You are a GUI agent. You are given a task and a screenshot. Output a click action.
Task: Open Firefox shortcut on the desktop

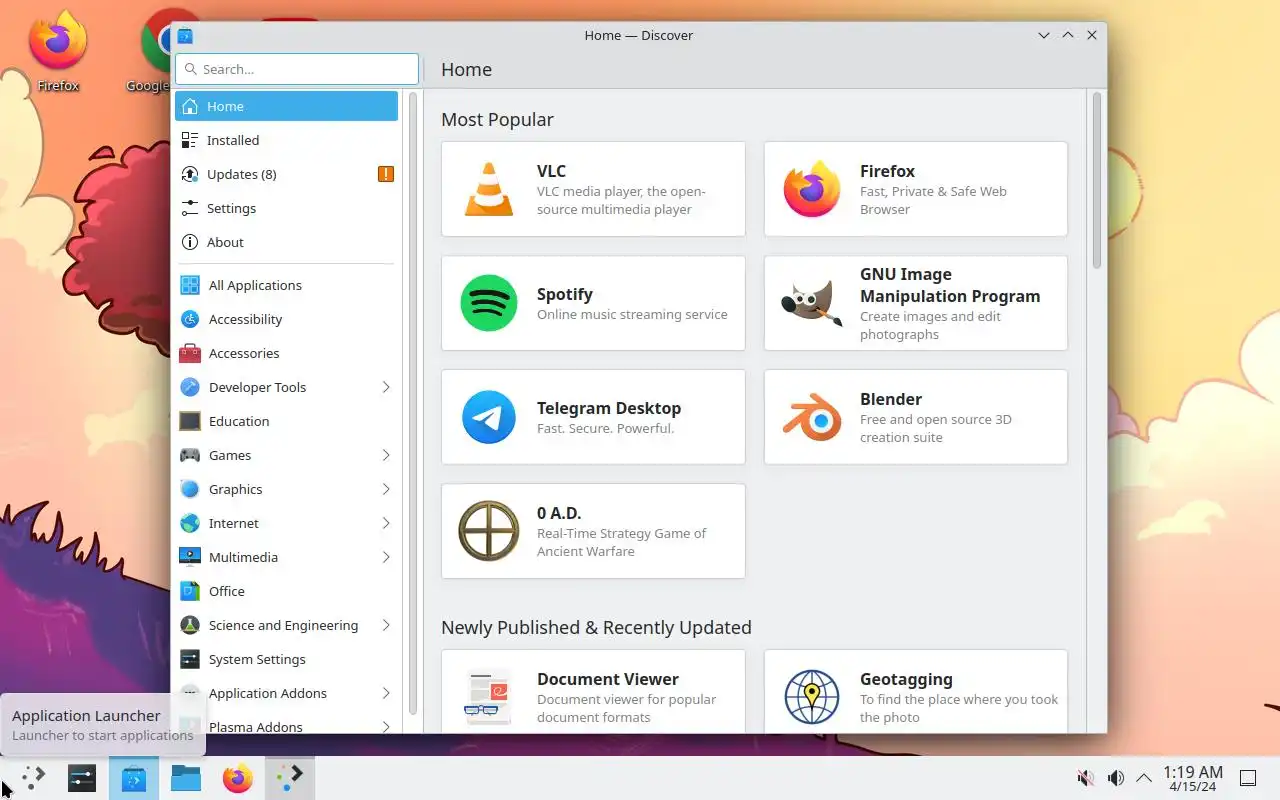58,52
